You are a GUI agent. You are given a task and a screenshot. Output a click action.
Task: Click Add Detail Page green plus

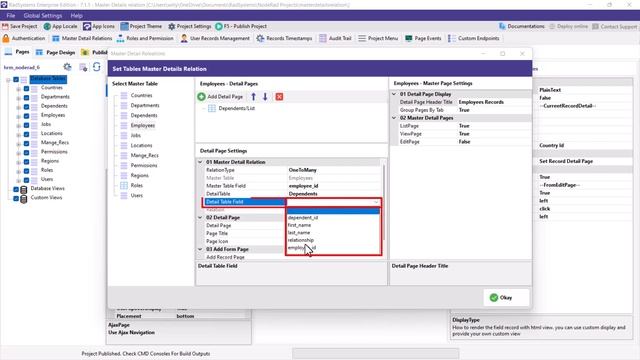201,97
